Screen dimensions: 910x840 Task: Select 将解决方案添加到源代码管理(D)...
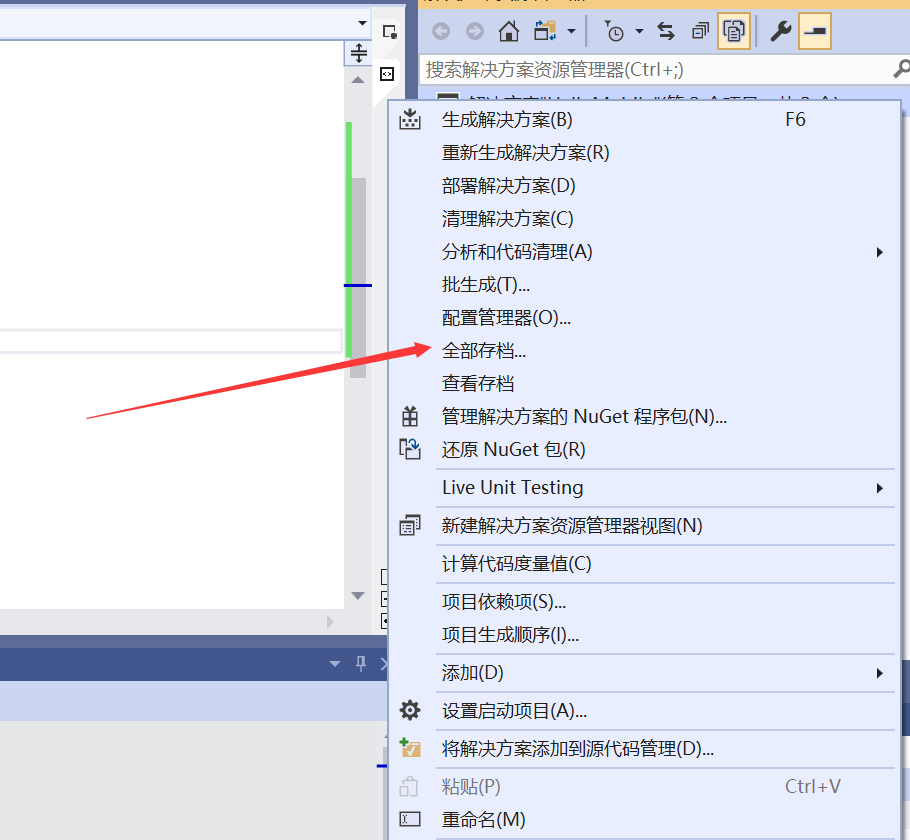click(x=644, y=749)
